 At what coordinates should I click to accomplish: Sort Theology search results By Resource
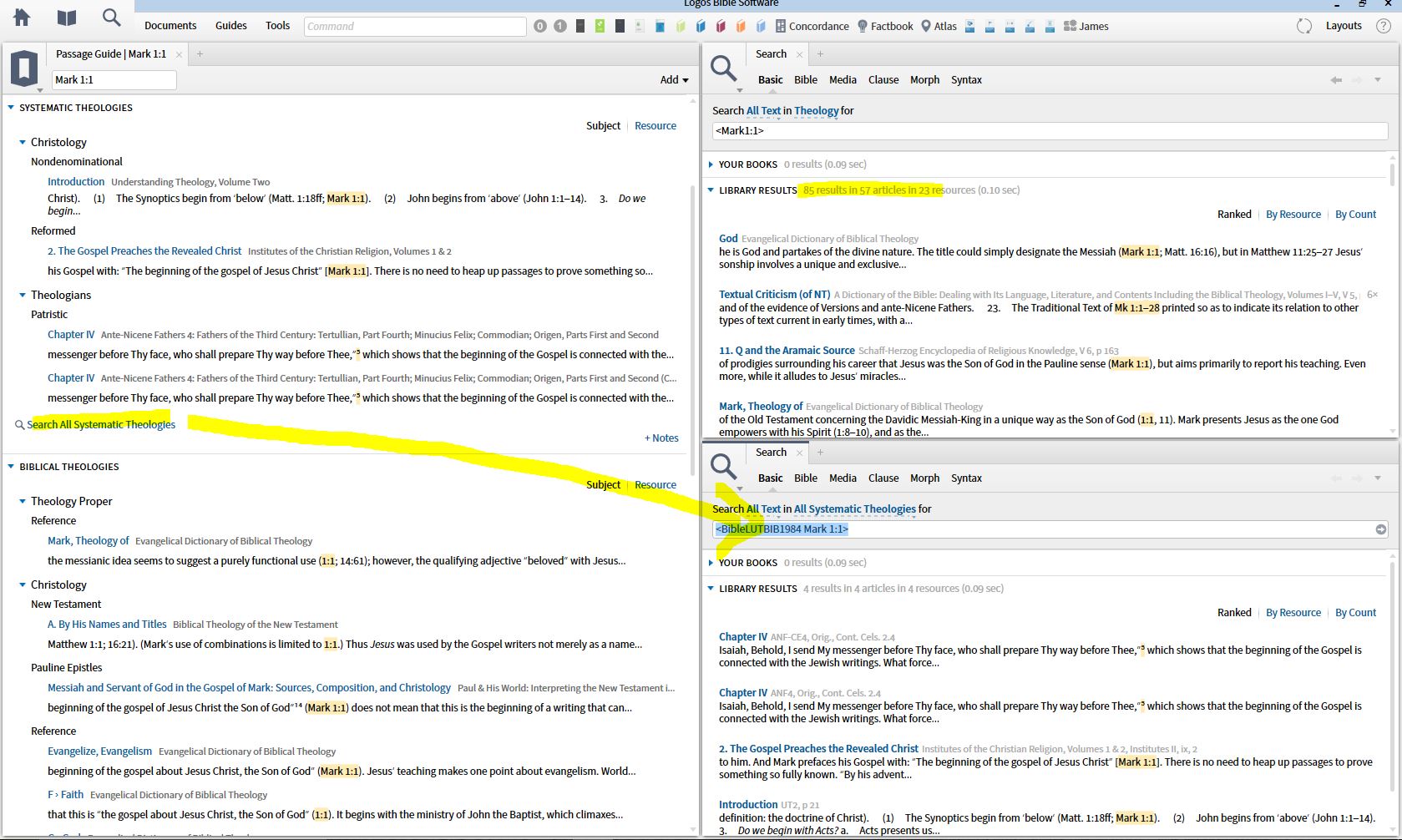pyautogui.click(x=1293, y=215)
